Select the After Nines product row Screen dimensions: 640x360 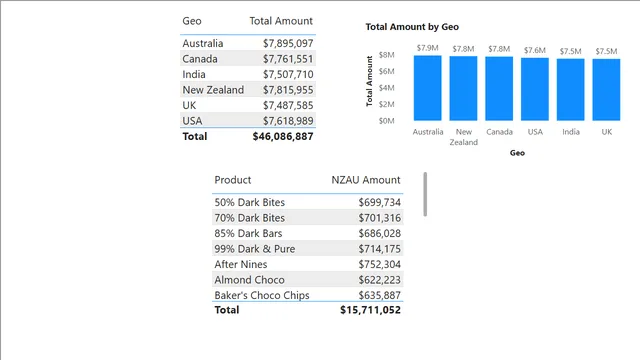pos(308,264)
